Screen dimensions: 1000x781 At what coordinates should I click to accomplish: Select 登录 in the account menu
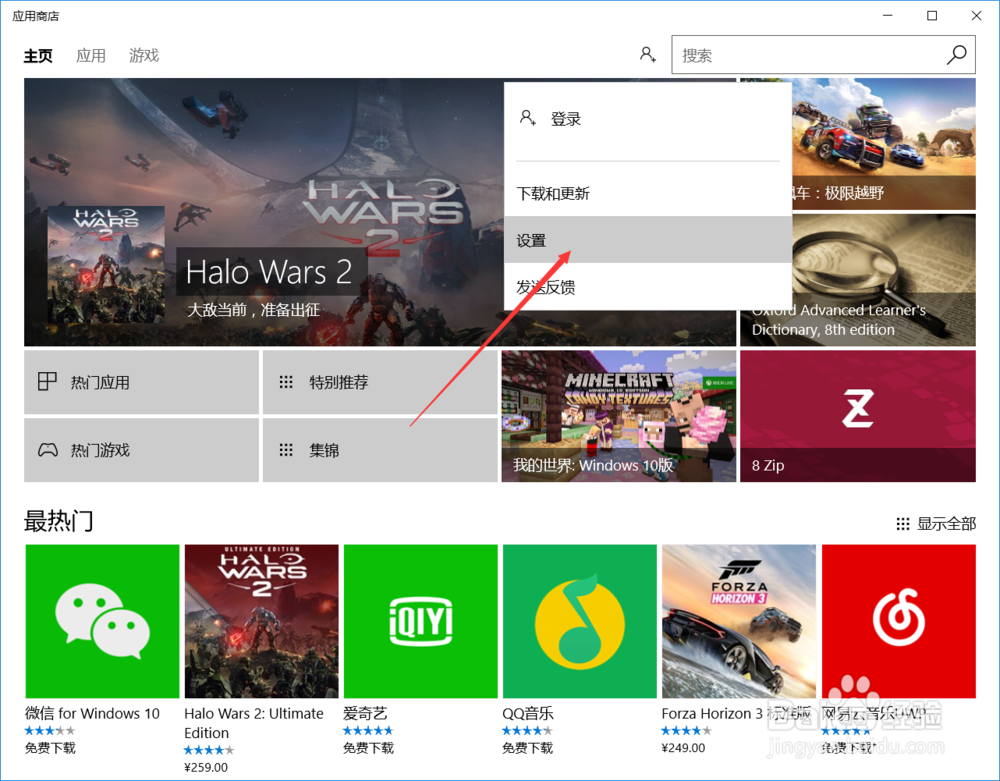click(x=648, y=119)
